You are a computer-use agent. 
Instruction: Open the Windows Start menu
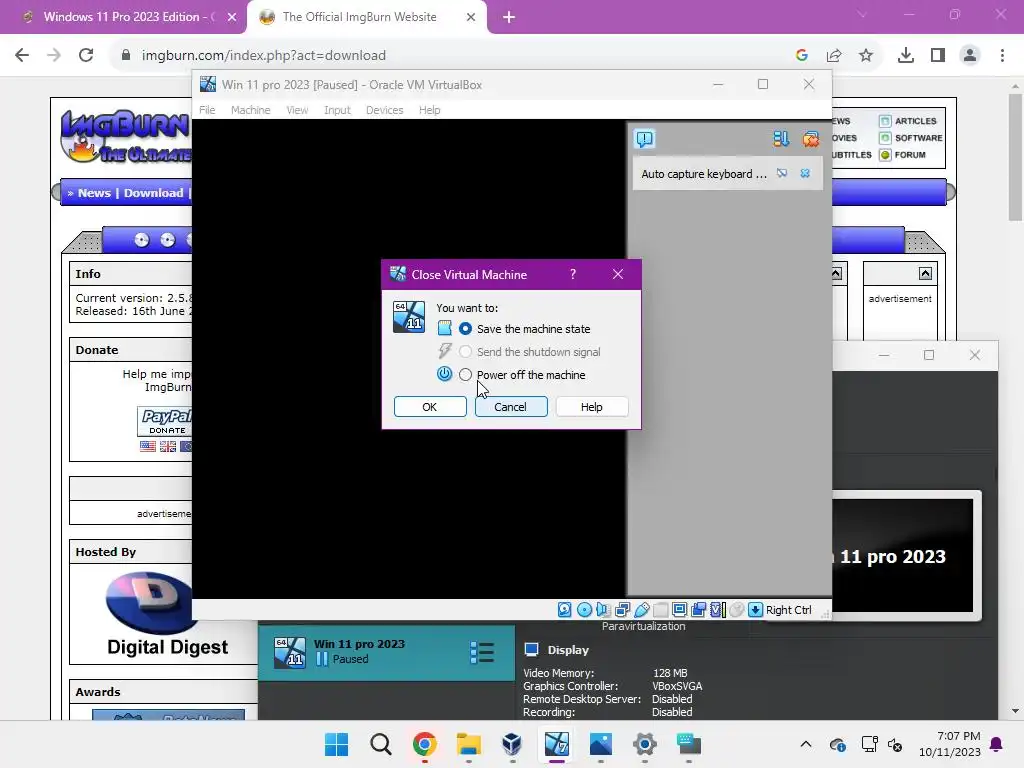(336, 744)
